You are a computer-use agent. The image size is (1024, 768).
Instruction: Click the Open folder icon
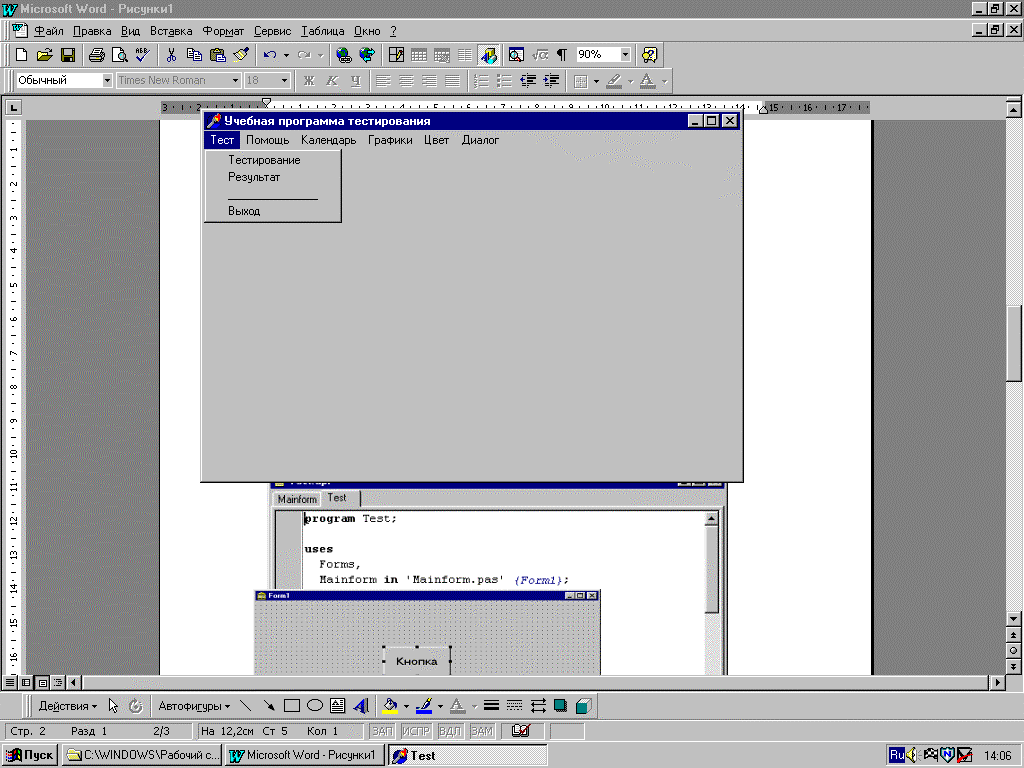[44, 56]
